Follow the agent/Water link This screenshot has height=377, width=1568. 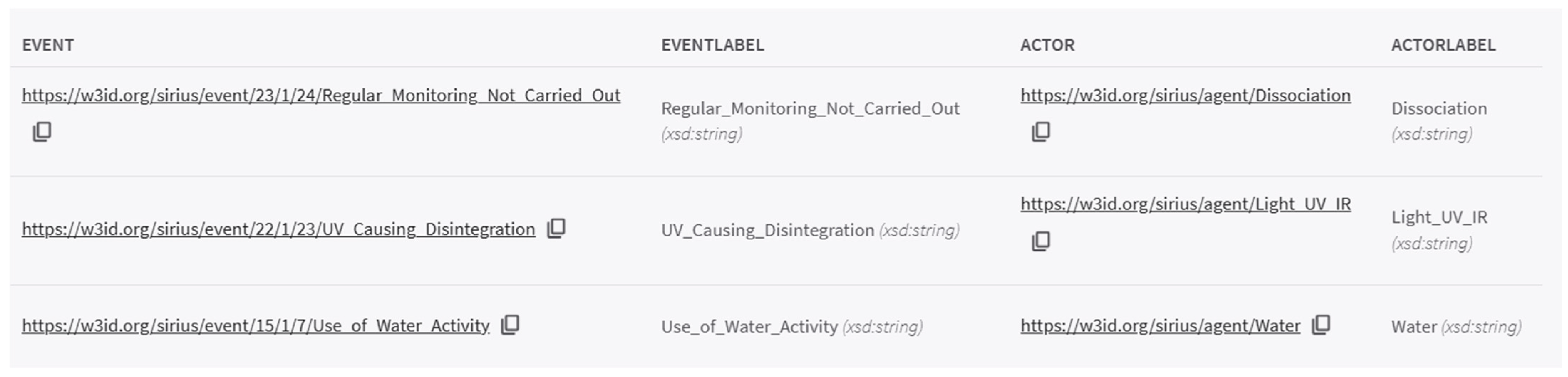tap(1161, 326)
